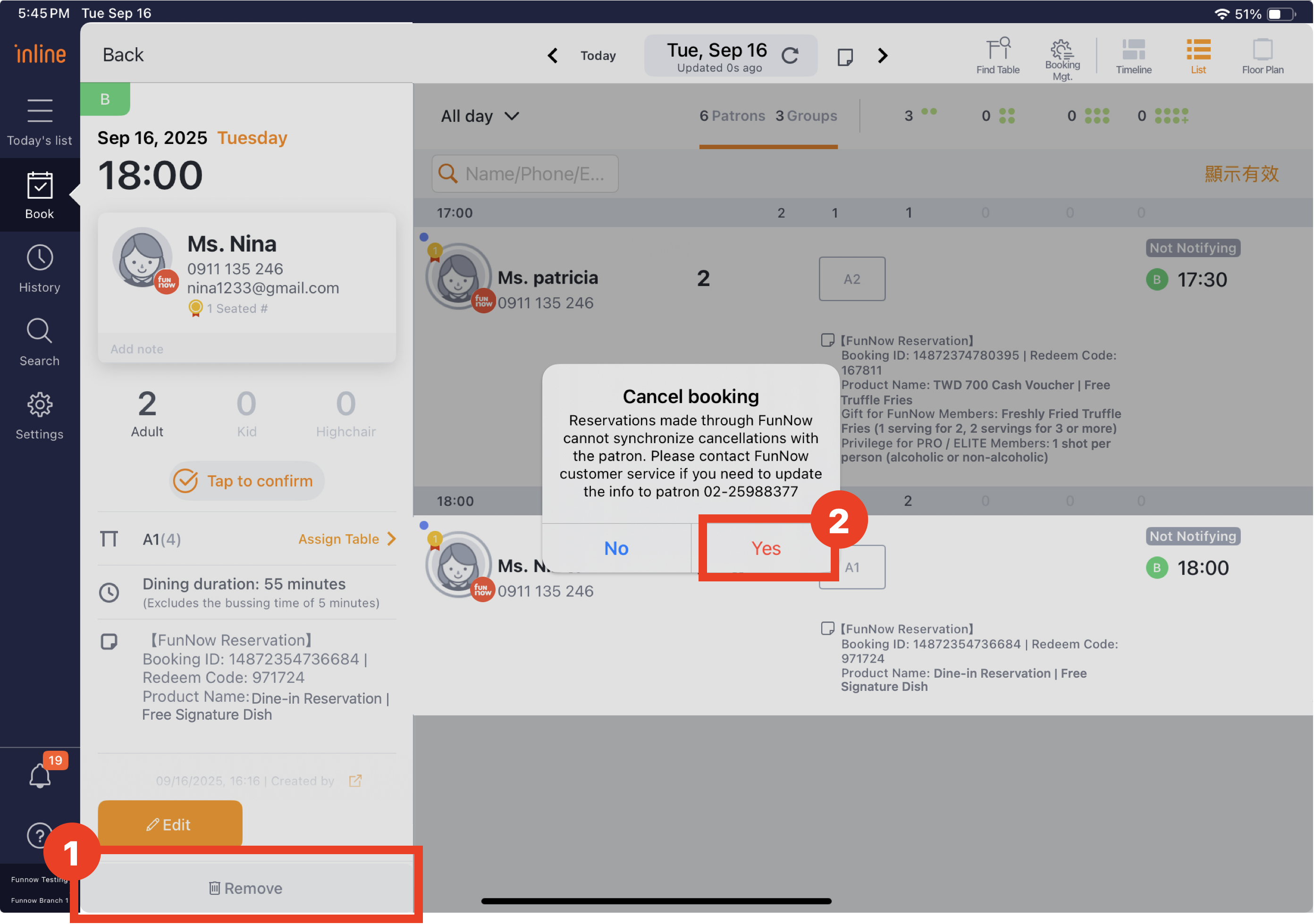Open the notifications bell

[x=40, y=776]
